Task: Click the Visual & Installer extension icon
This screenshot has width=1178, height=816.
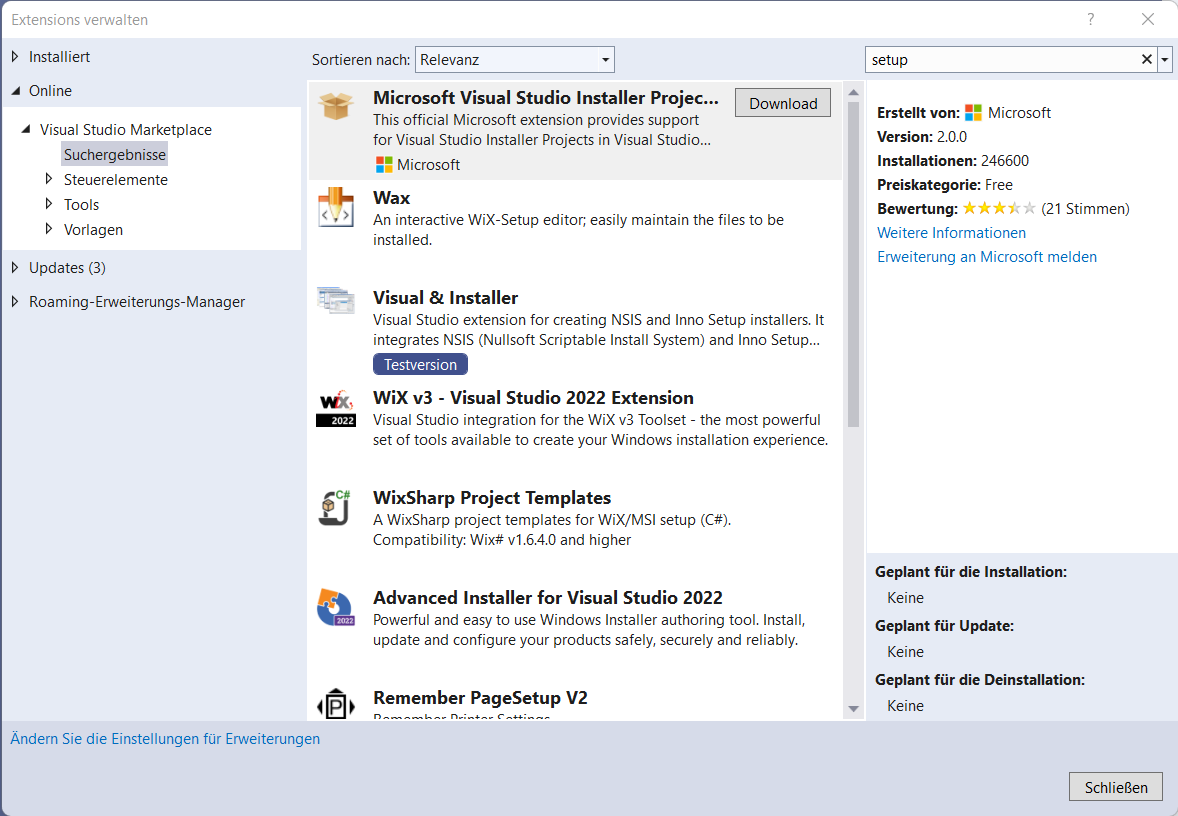Action: point(336,301)
